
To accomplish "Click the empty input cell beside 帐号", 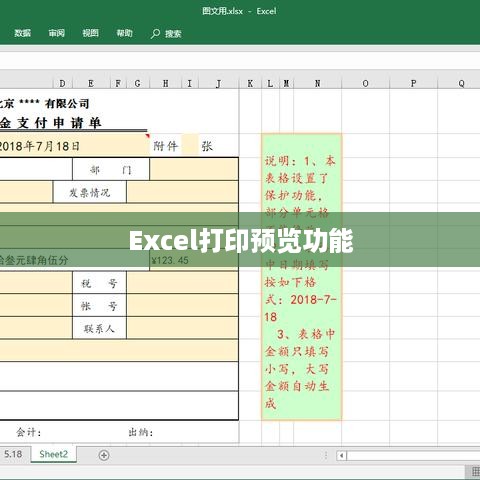I will [182, 306].
